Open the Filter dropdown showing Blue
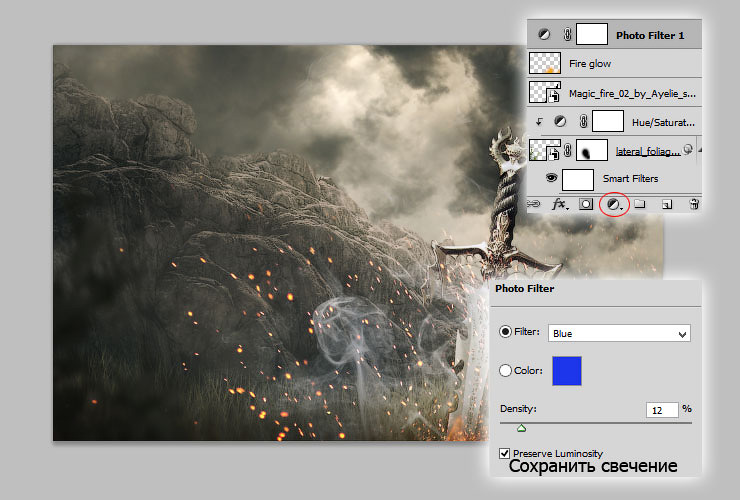740x500 pixels. click(x=619, y=333)
